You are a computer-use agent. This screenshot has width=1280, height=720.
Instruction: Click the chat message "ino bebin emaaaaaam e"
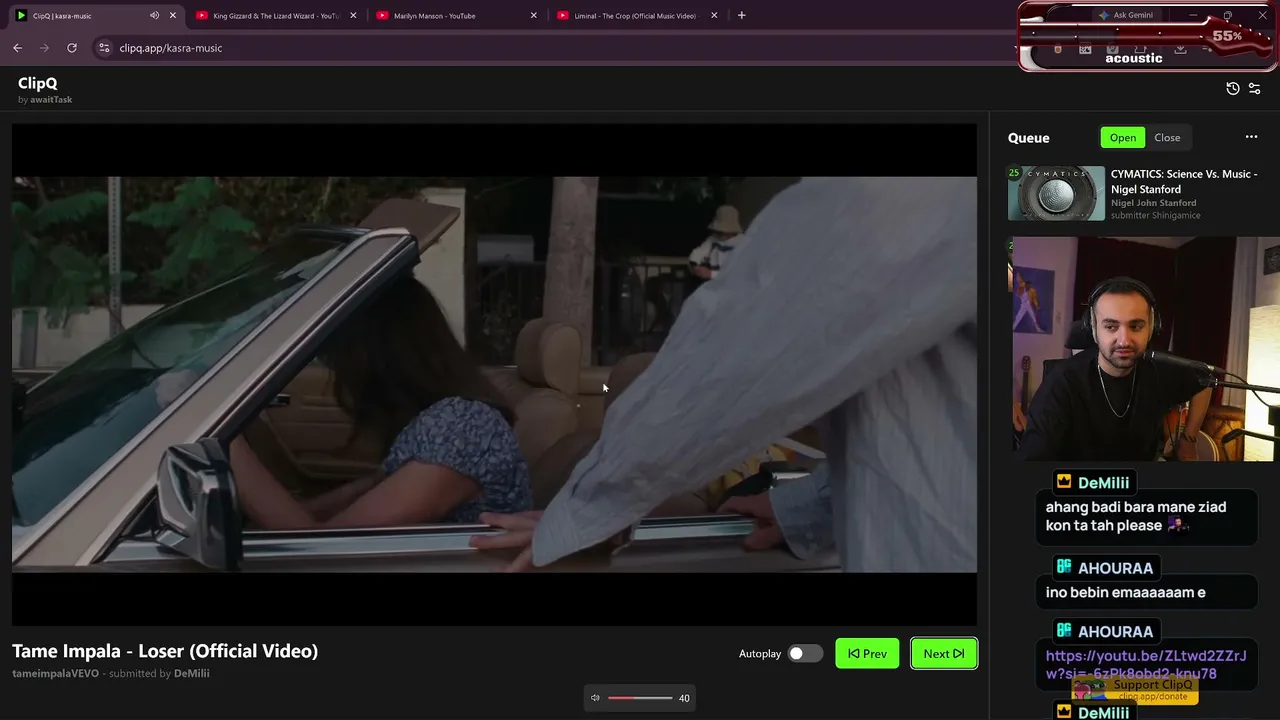(1126, 592)
